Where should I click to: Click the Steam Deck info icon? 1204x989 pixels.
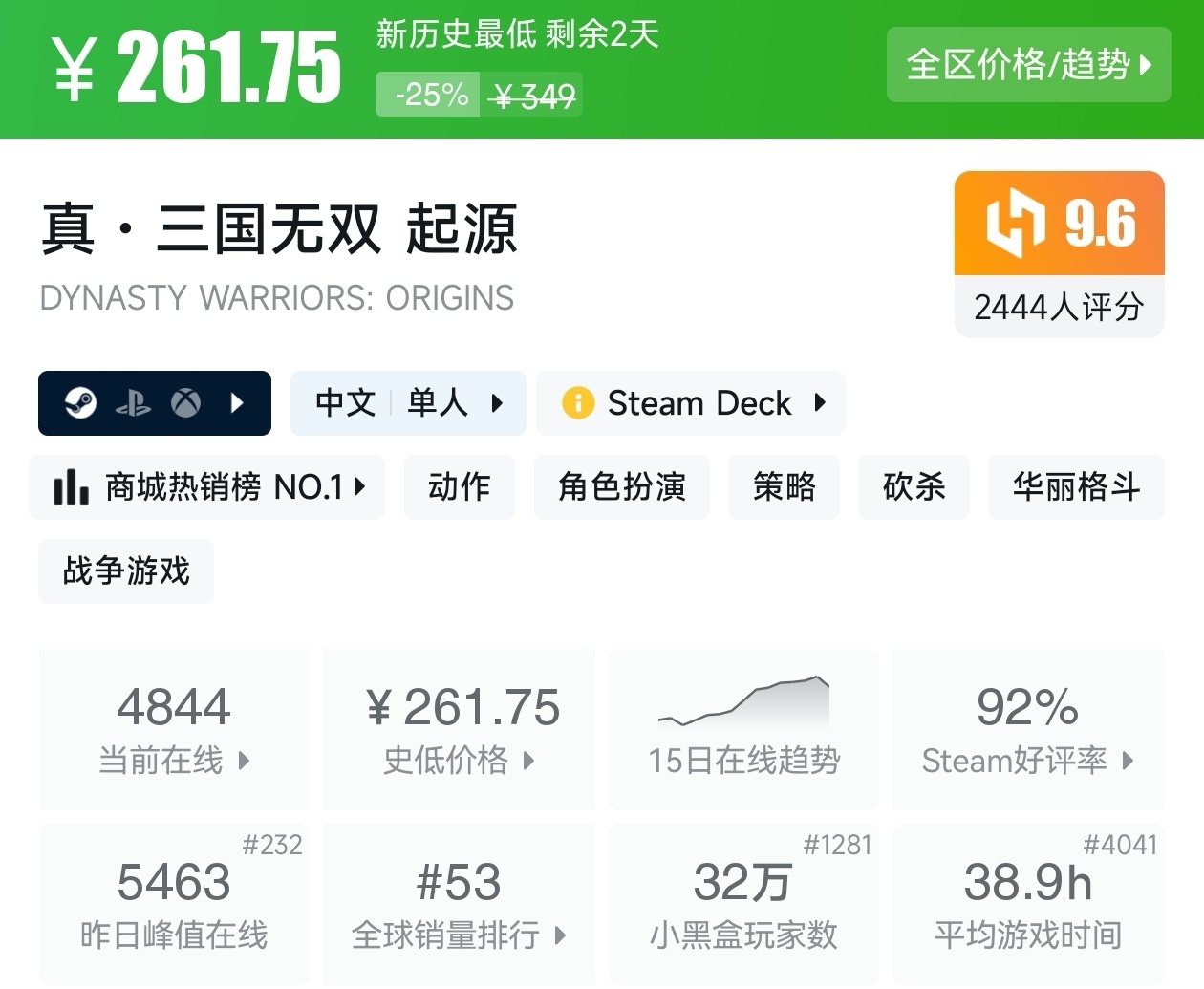[x=578, y=403]
